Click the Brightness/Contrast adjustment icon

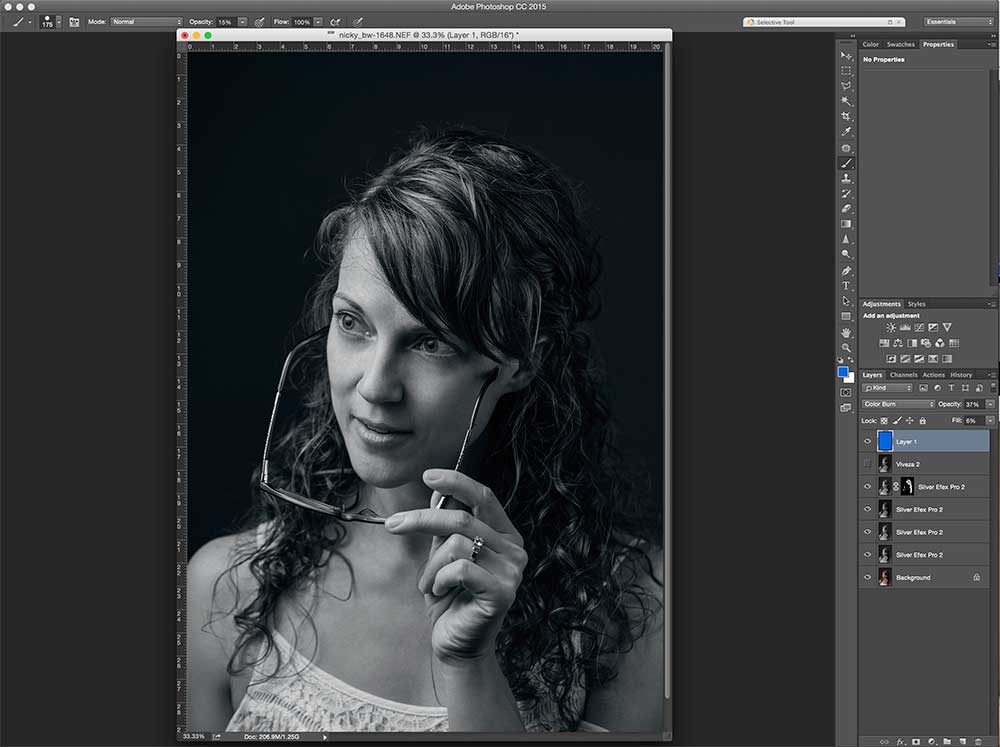891,327
